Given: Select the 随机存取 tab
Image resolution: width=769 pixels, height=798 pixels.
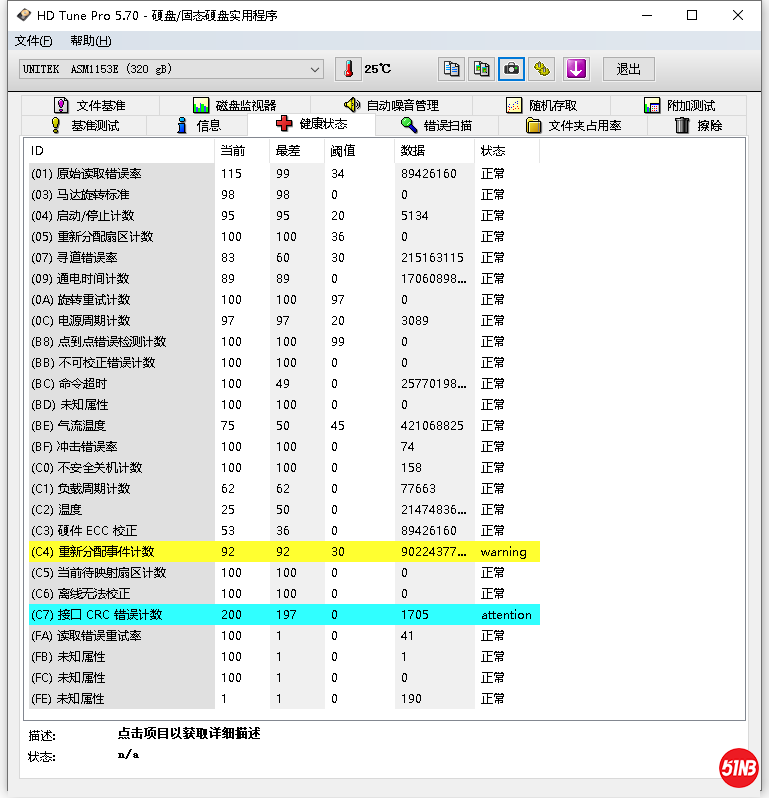Looking at the screenshot, I should pos(541,105).
